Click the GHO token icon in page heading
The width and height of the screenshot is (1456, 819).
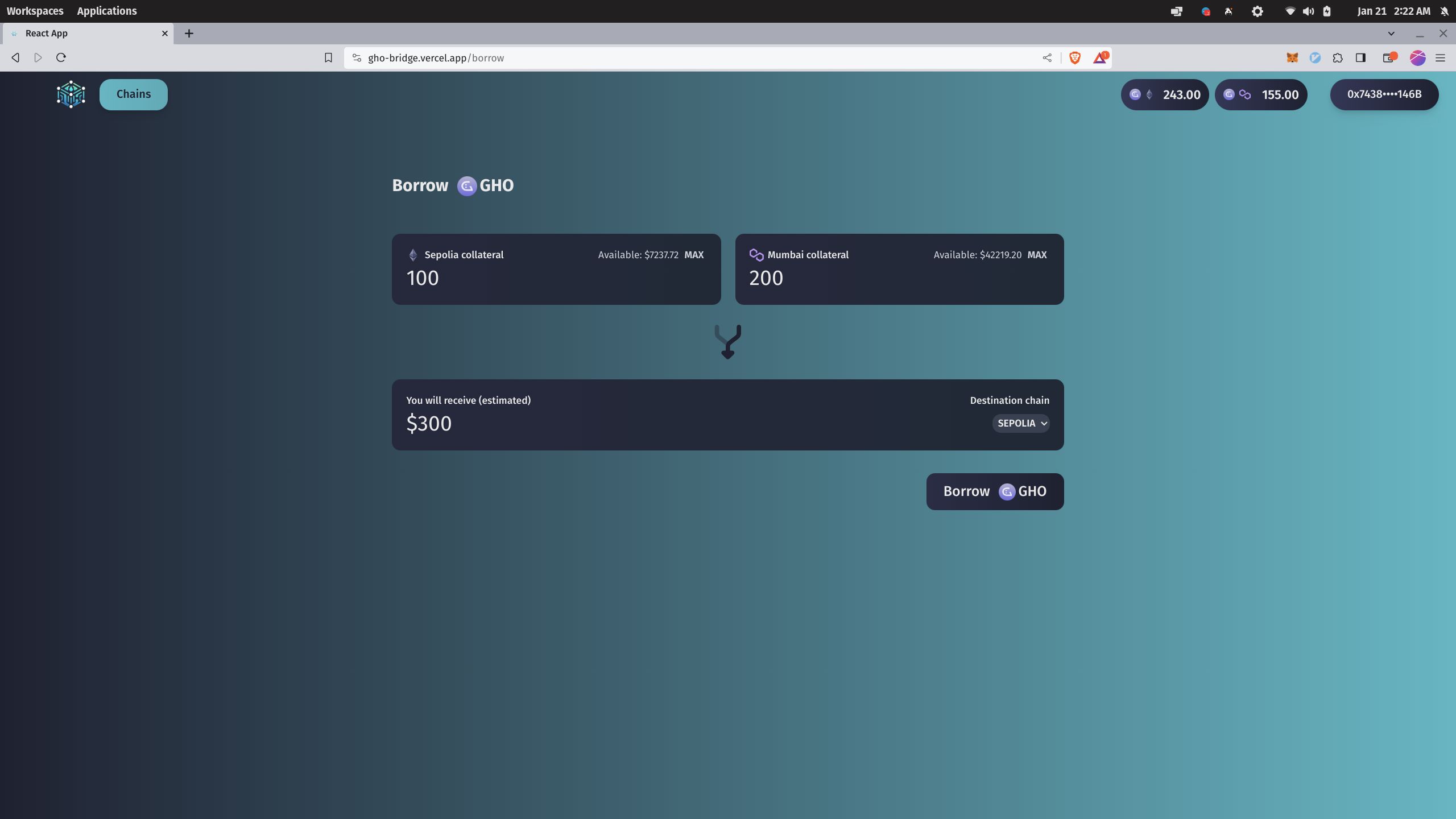pyautogui.click(x=467, y=185)
